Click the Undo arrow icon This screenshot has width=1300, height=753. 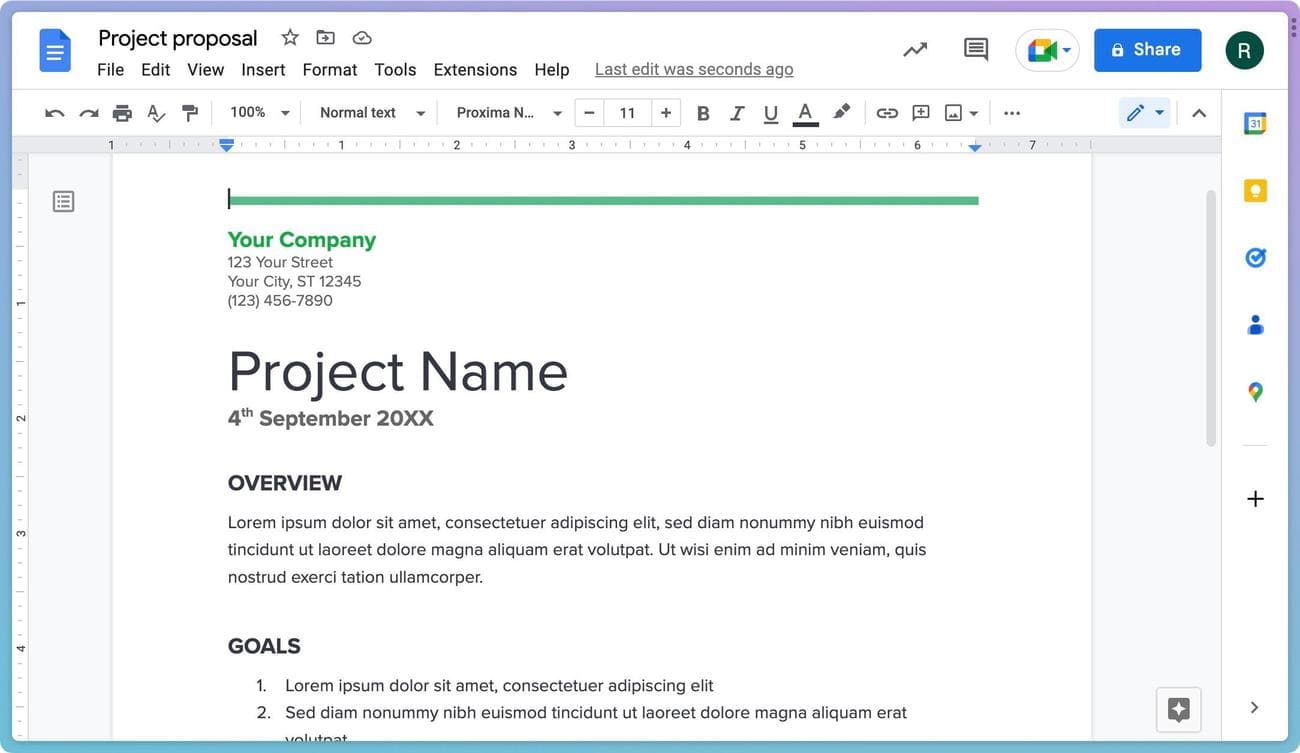[x=55, y=113]
